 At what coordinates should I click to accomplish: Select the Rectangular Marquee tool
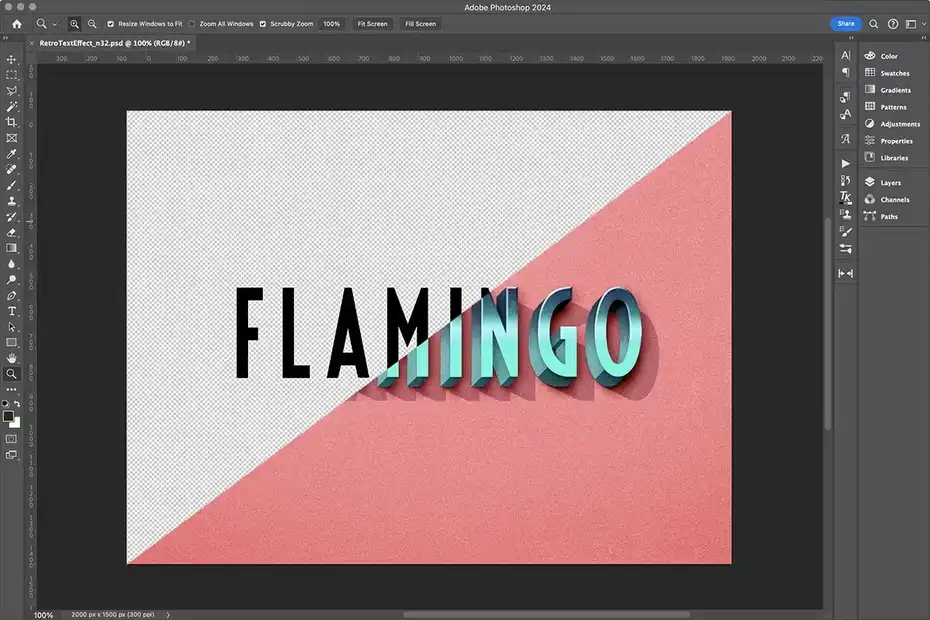pyautogui.click(x=11, y=75)
